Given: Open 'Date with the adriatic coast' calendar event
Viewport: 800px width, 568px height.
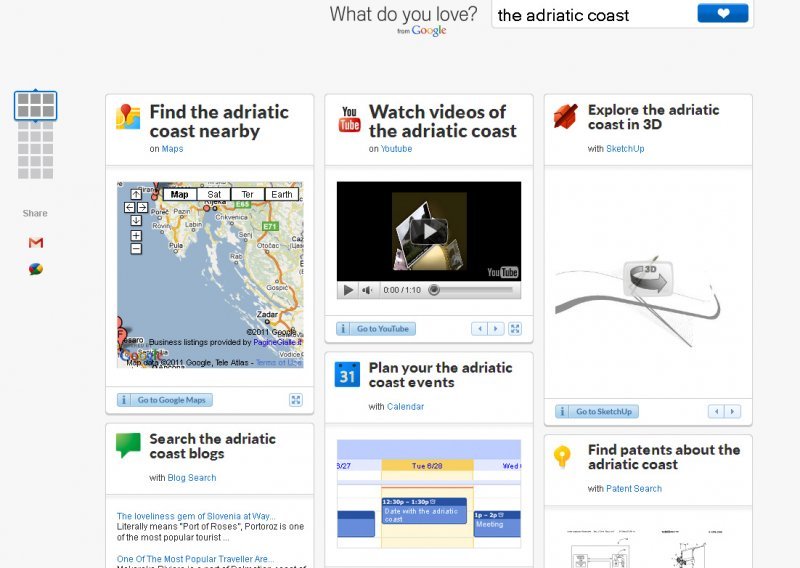Looking at the screenshot, I should (424, 511).
